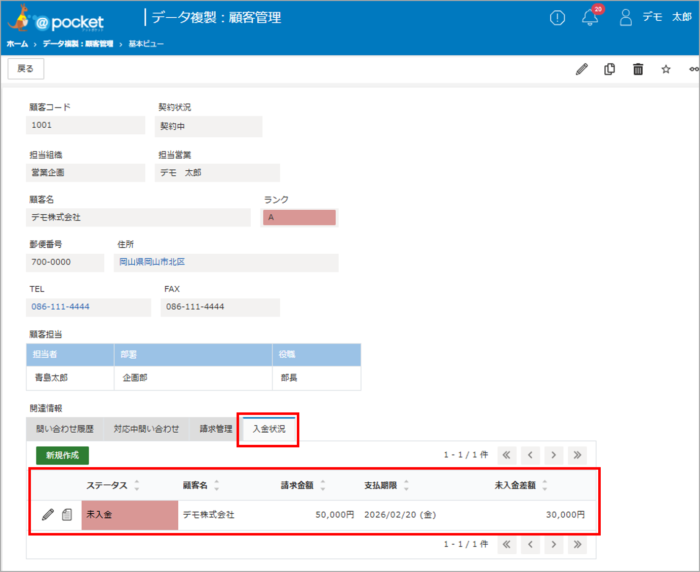The height and width of the screenshot is (572, 700).
Task: Click the 担当組織 field 営業企画
Action: point(86,173)
